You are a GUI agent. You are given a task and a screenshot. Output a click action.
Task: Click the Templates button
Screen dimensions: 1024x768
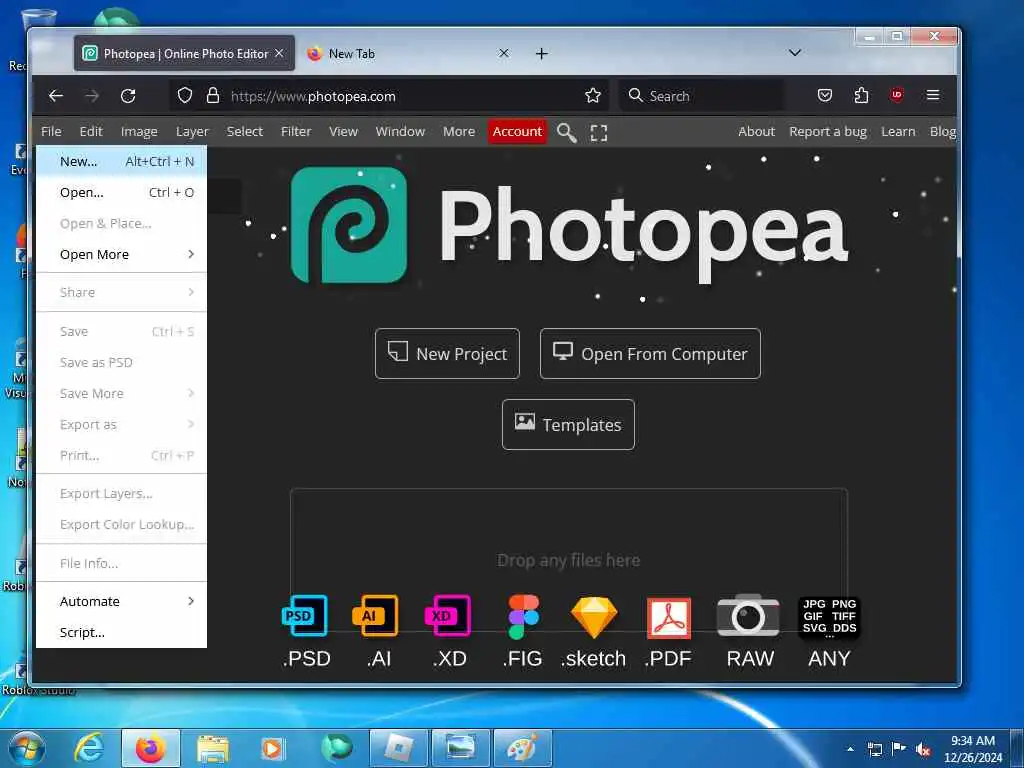(x=568, y=424)
